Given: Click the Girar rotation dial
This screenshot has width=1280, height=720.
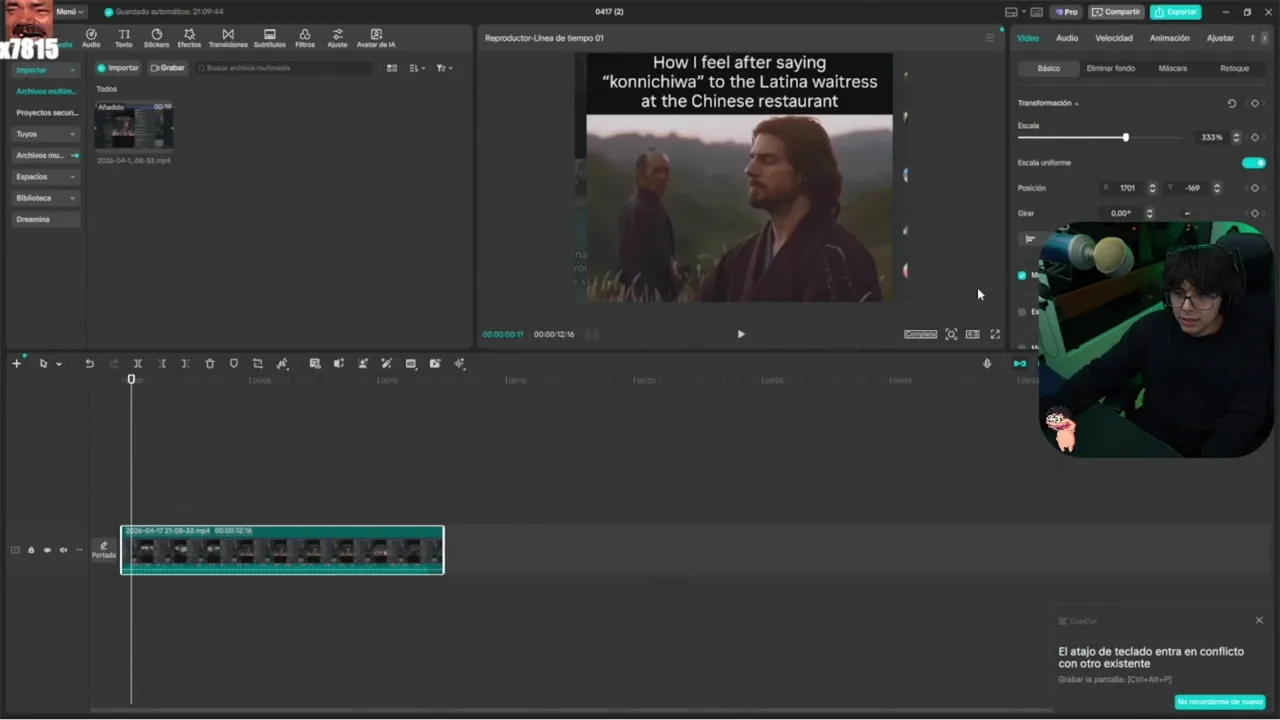Looking at the screenshot, I should 1187,213.
